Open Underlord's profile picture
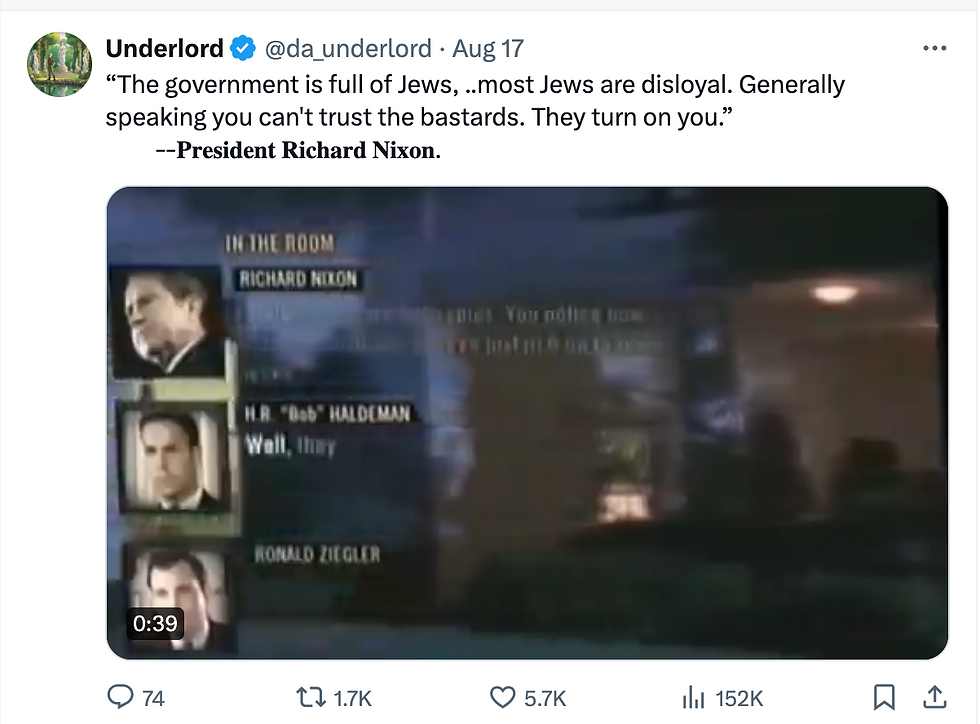This screenshot has width=980, height=724. tap(60, 64)
